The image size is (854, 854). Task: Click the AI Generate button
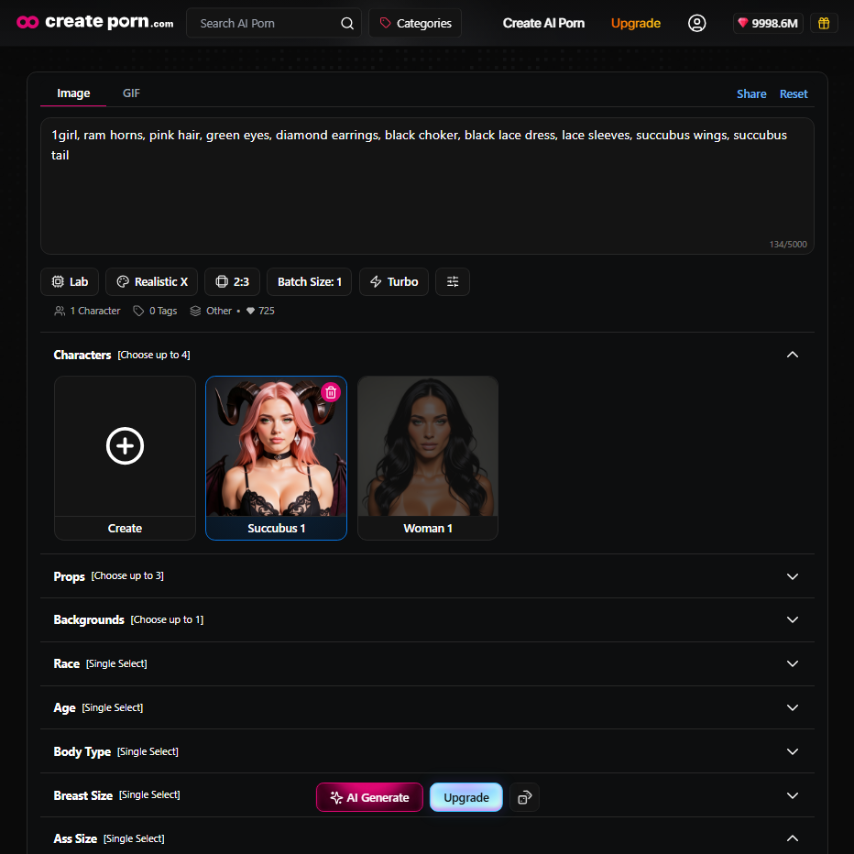click(369, 797)
